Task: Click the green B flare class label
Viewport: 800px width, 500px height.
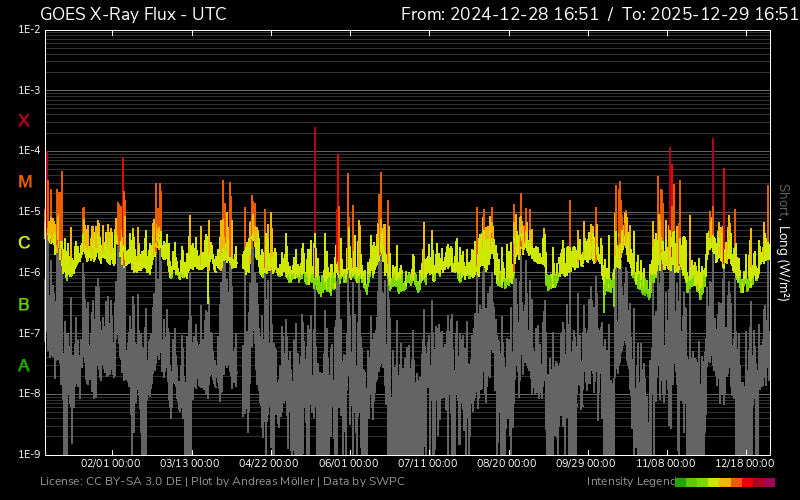Action: pos(24,304)
